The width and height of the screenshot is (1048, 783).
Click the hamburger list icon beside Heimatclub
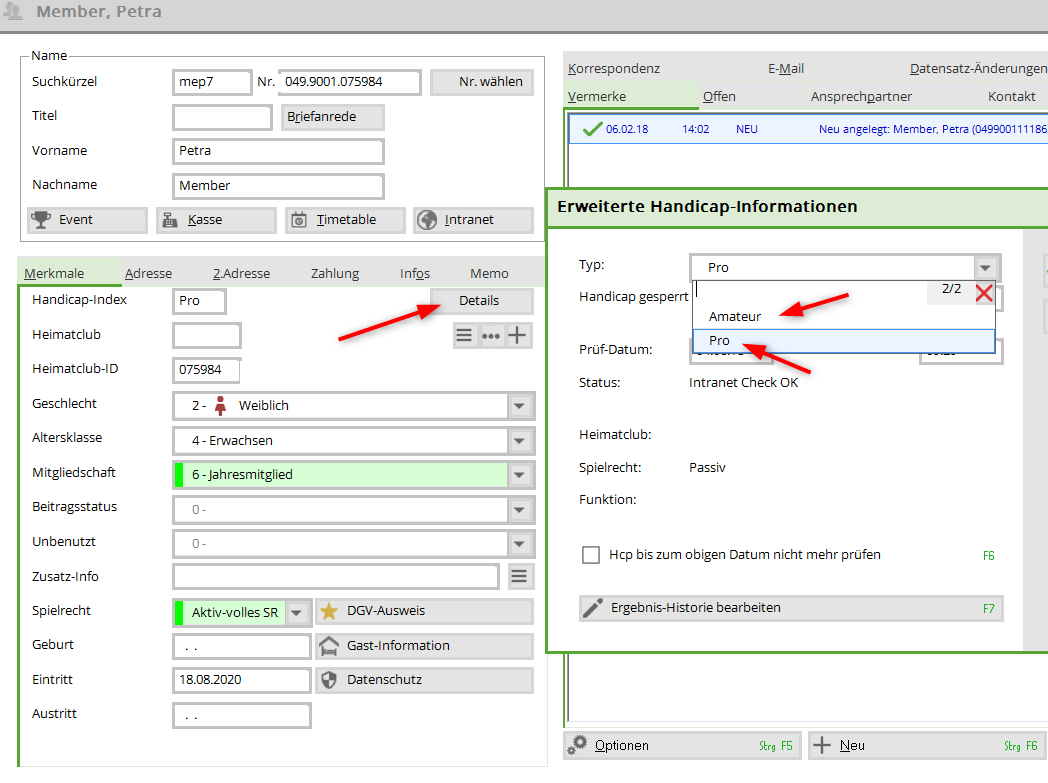coord(464,336)
